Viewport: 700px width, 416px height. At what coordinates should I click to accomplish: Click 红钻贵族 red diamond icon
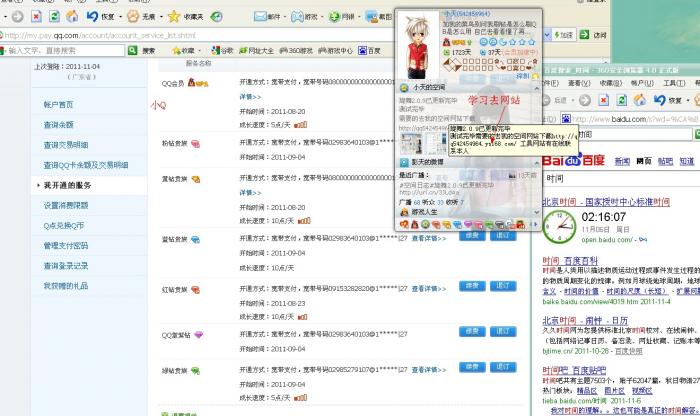pyautogui.click(x=195, y=290)
